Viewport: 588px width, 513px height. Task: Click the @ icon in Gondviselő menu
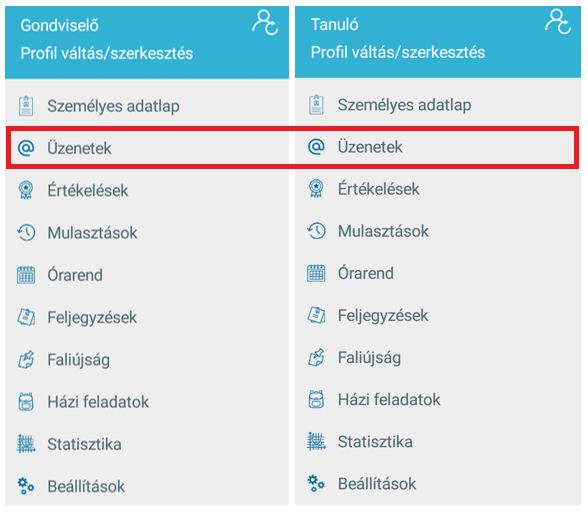tap(26, 148)
